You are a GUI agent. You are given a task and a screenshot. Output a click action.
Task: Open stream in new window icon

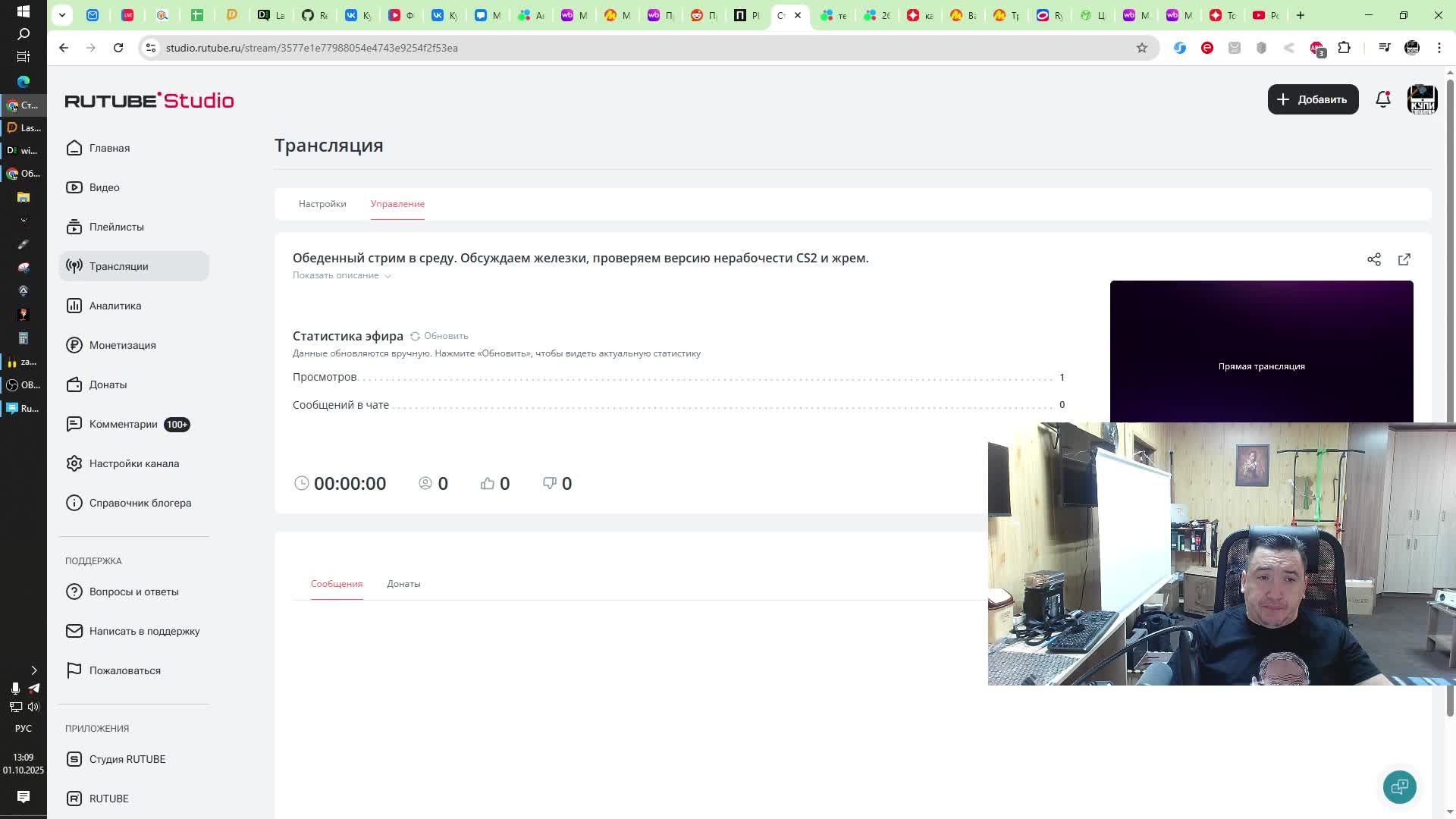[x=1404, y=259]
